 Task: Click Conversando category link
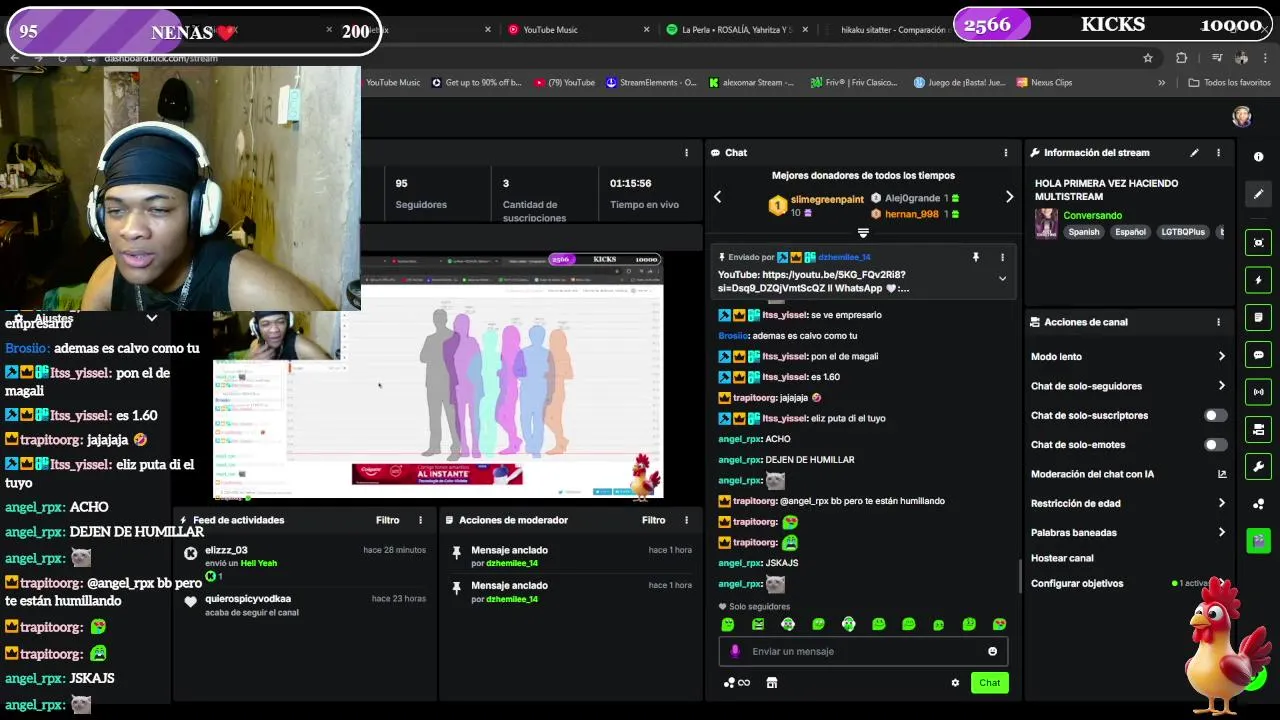point(1092,215)
